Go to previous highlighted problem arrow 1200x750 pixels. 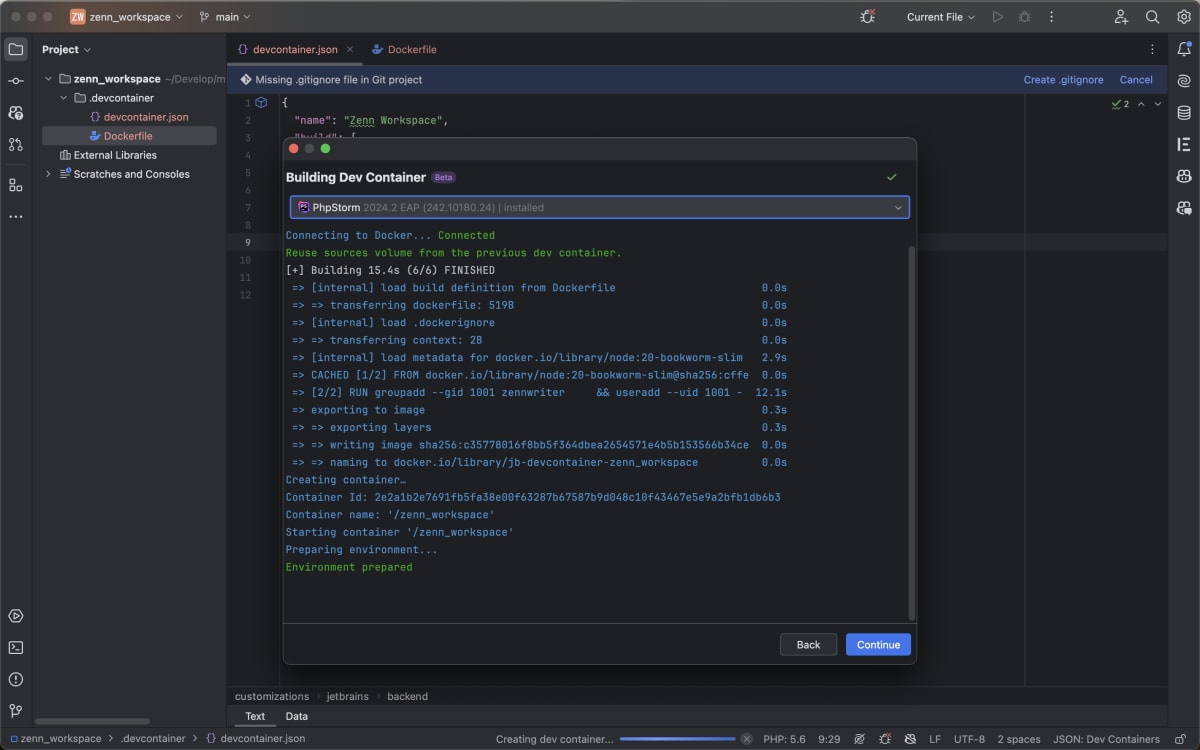tap(1141, 104)
